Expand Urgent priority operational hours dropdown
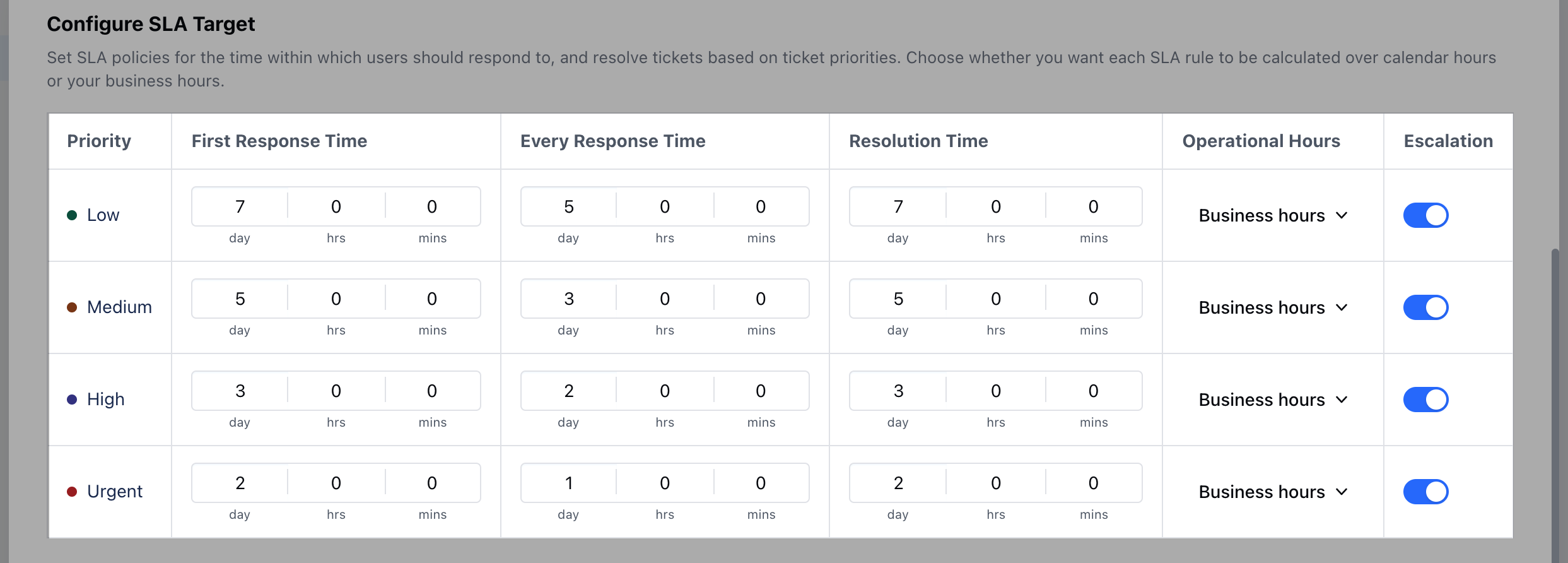 coord(1273,492)
